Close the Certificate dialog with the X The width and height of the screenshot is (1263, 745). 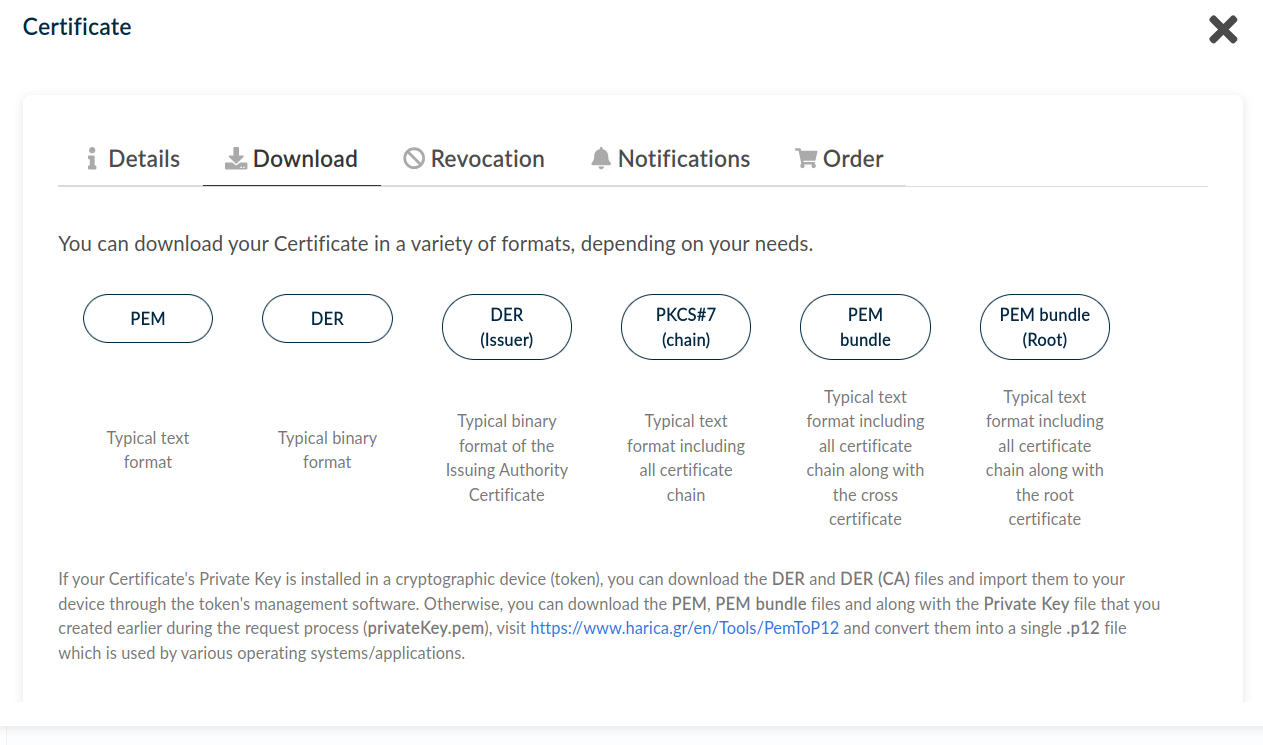1222,29
